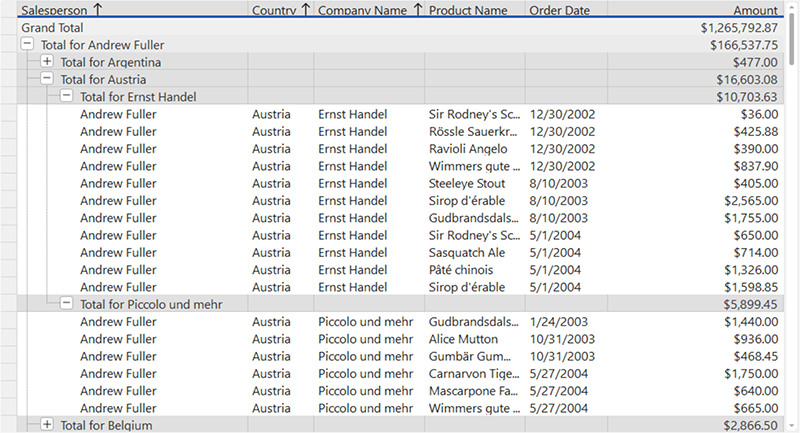Select the Ravioli Angelo product cell

tap(475, 149)
